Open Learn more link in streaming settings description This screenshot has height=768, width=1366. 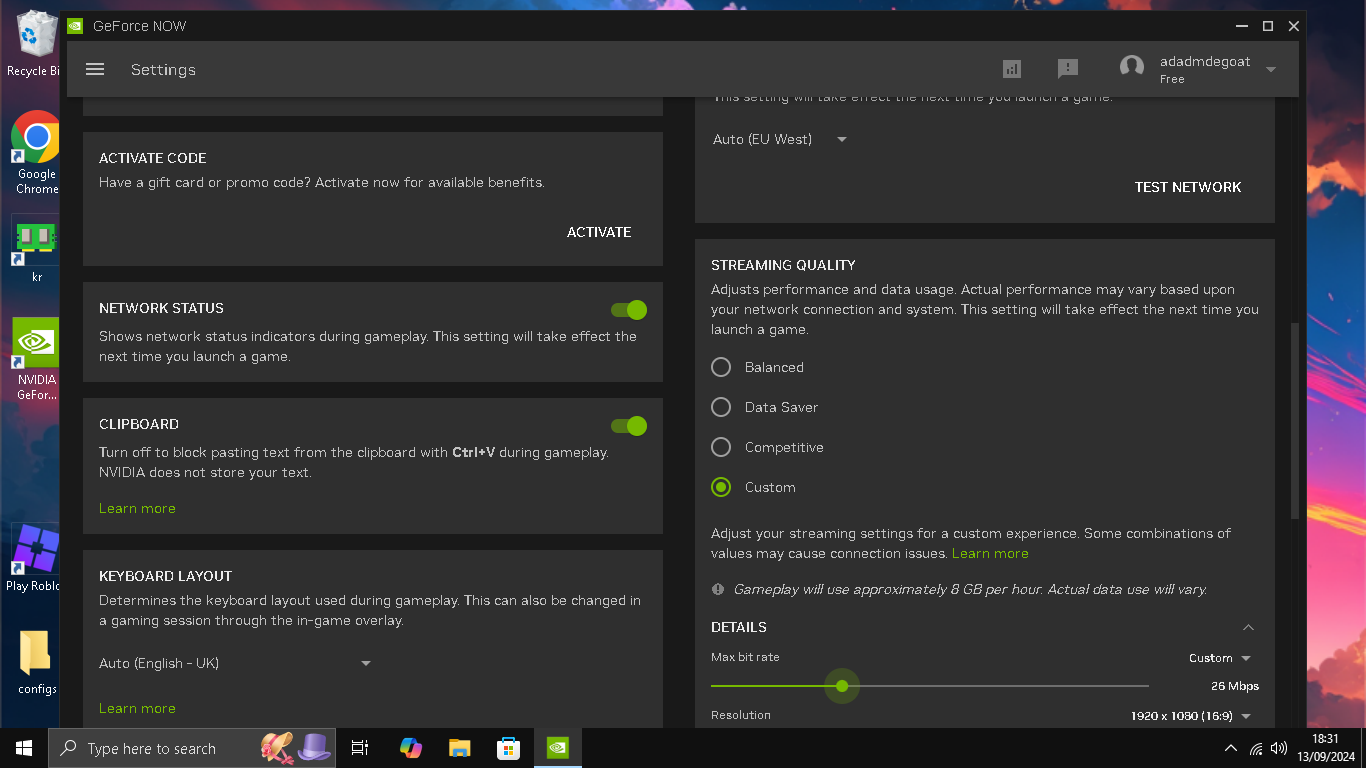[990, 553]
